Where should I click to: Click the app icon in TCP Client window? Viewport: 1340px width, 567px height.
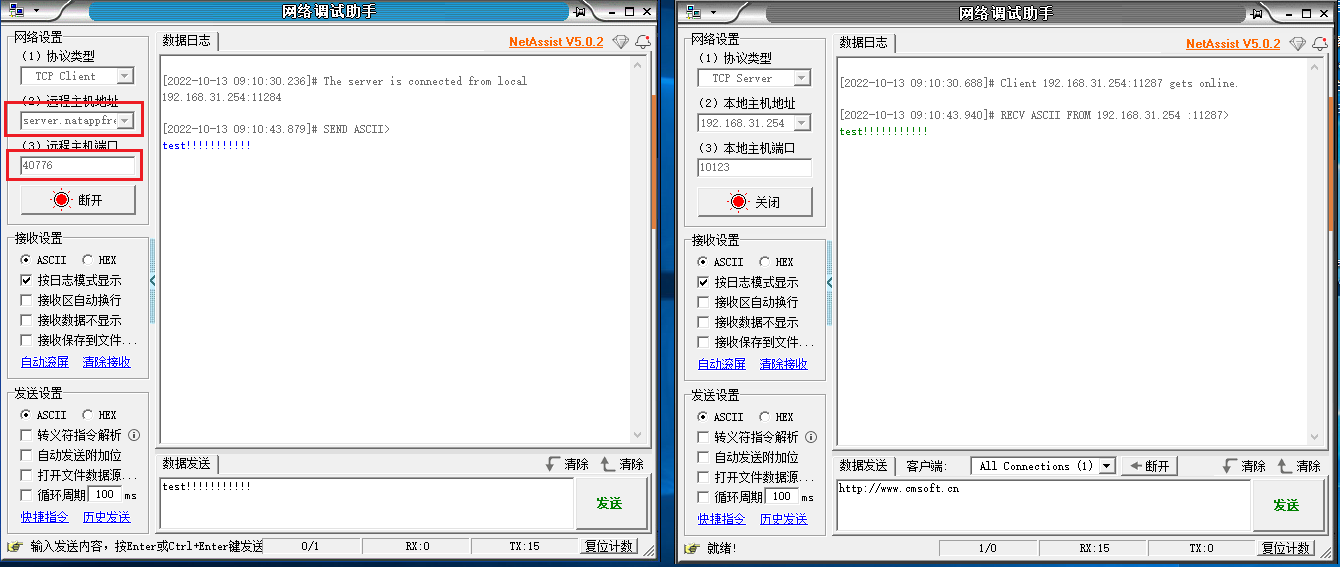point(15,11)
